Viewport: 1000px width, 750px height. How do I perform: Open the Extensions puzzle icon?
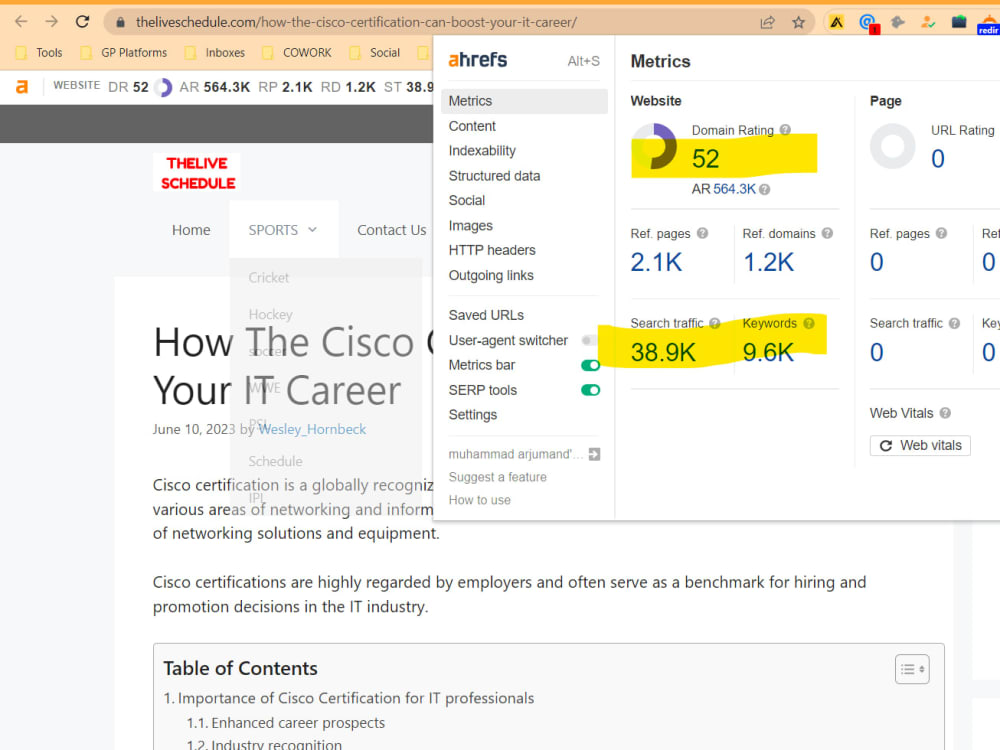898,23
